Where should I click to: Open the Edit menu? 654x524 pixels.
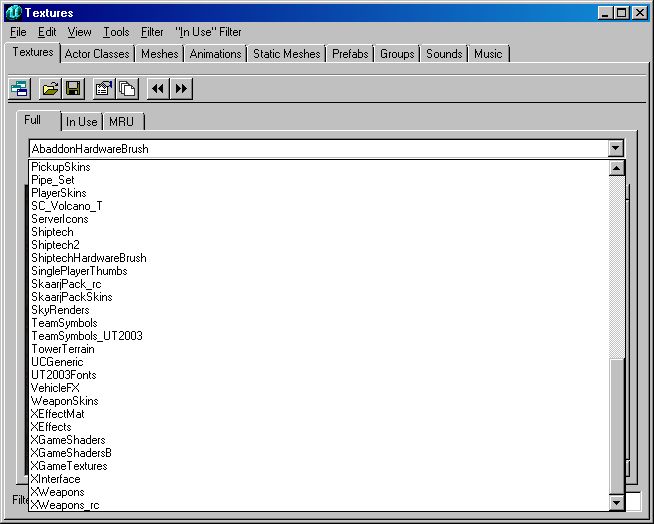(x=47, y=32)
